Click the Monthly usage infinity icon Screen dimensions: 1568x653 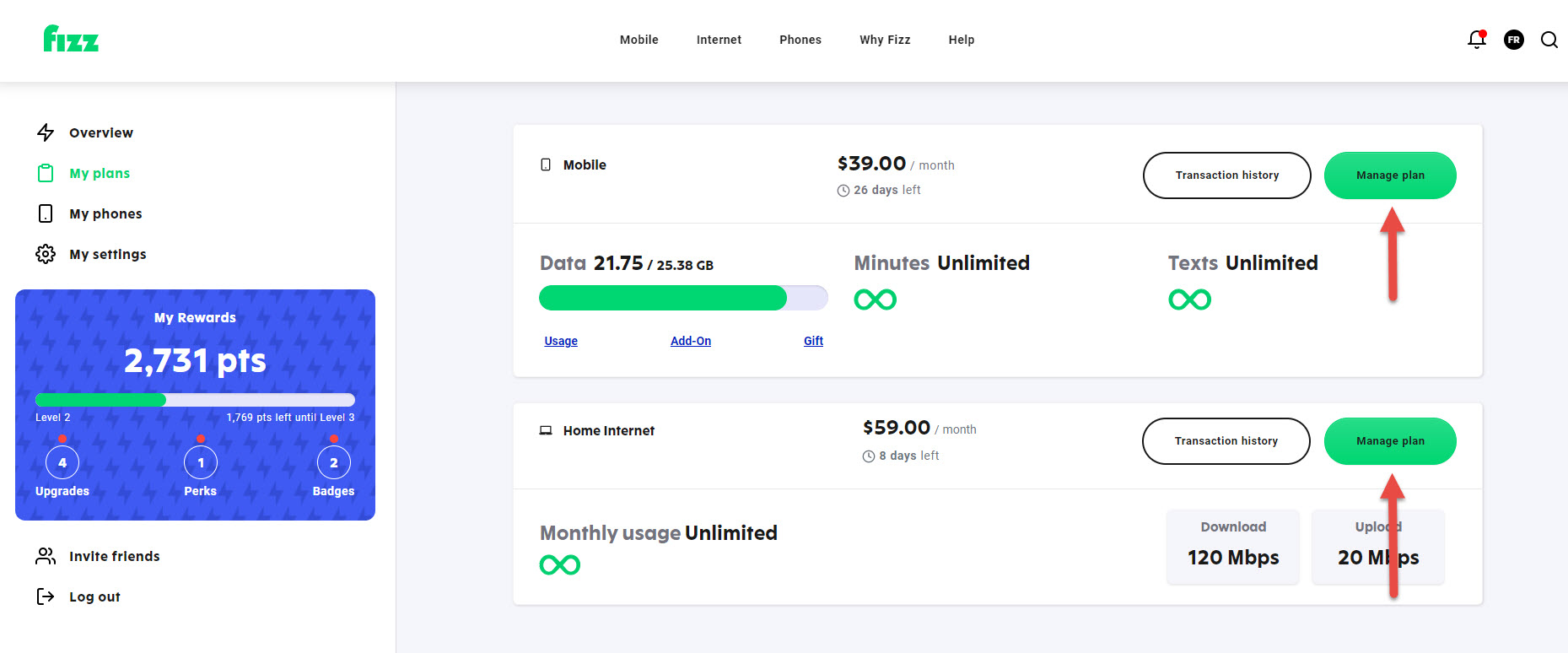(560, 564)
